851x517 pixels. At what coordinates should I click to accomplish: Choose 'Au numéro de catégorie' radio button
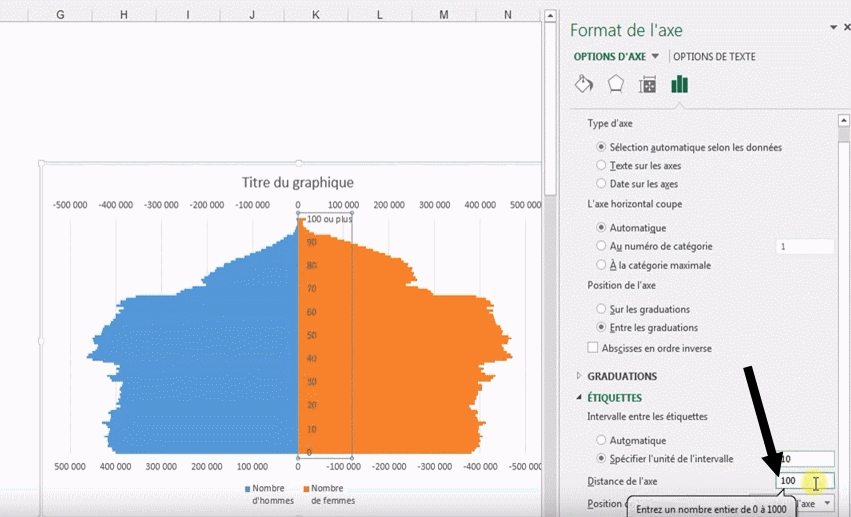click(x=601, y=246)
